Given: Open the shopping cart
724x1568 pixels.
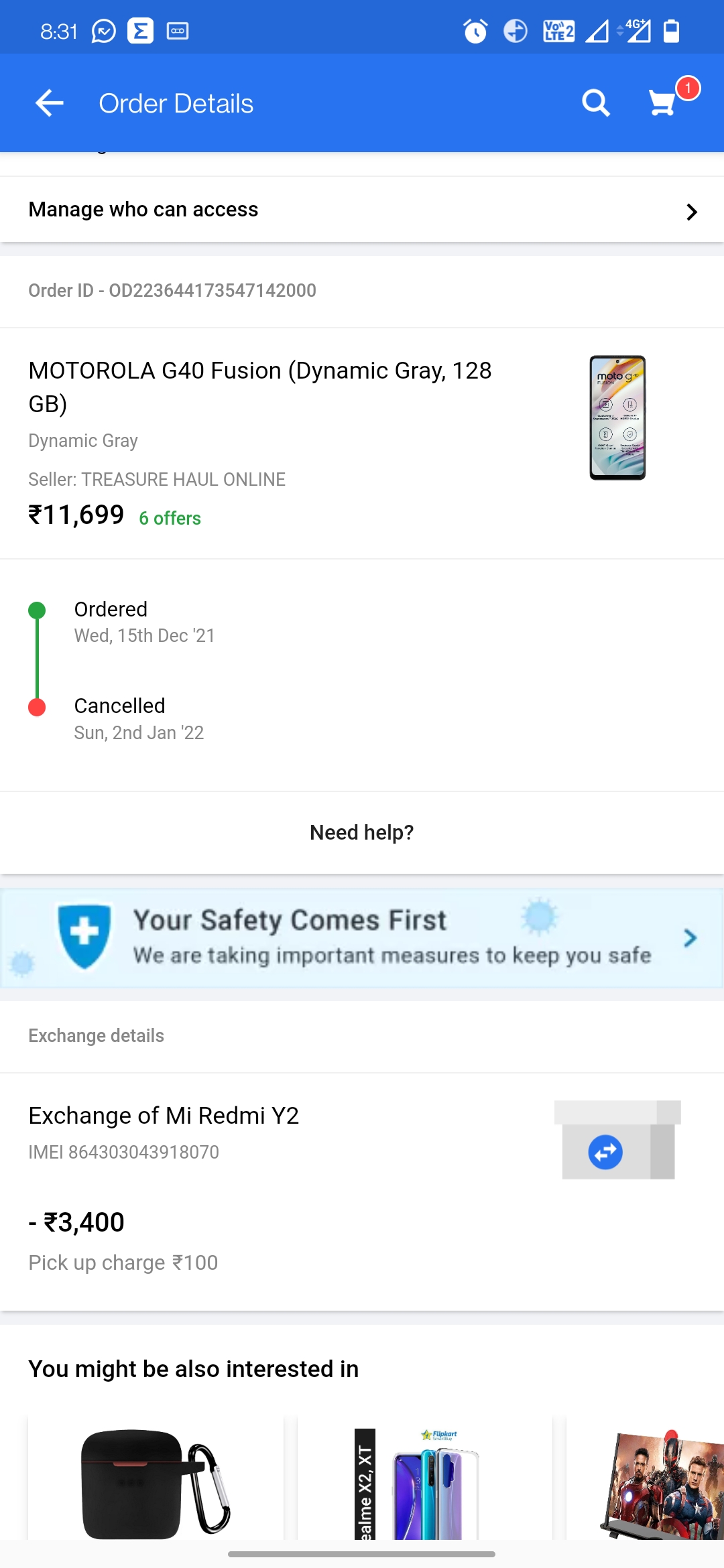Looking at the screenshot, I should click(x=663, y=103).
